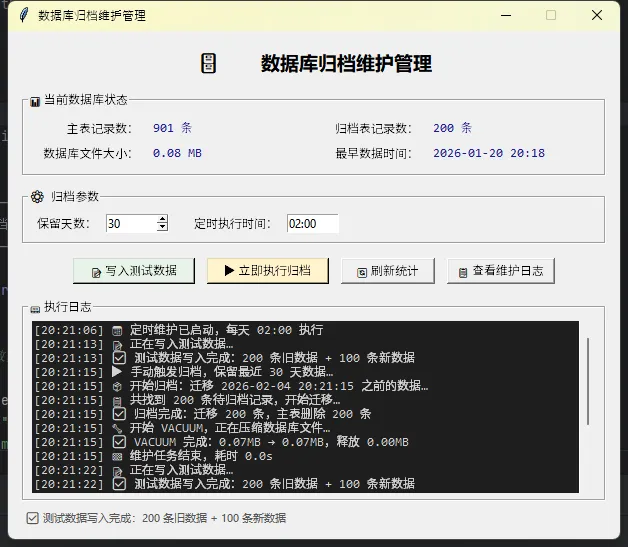Click calendar icon in 定时维护已启动 log line
The image size is (628, 547).
tap(117, 331)
